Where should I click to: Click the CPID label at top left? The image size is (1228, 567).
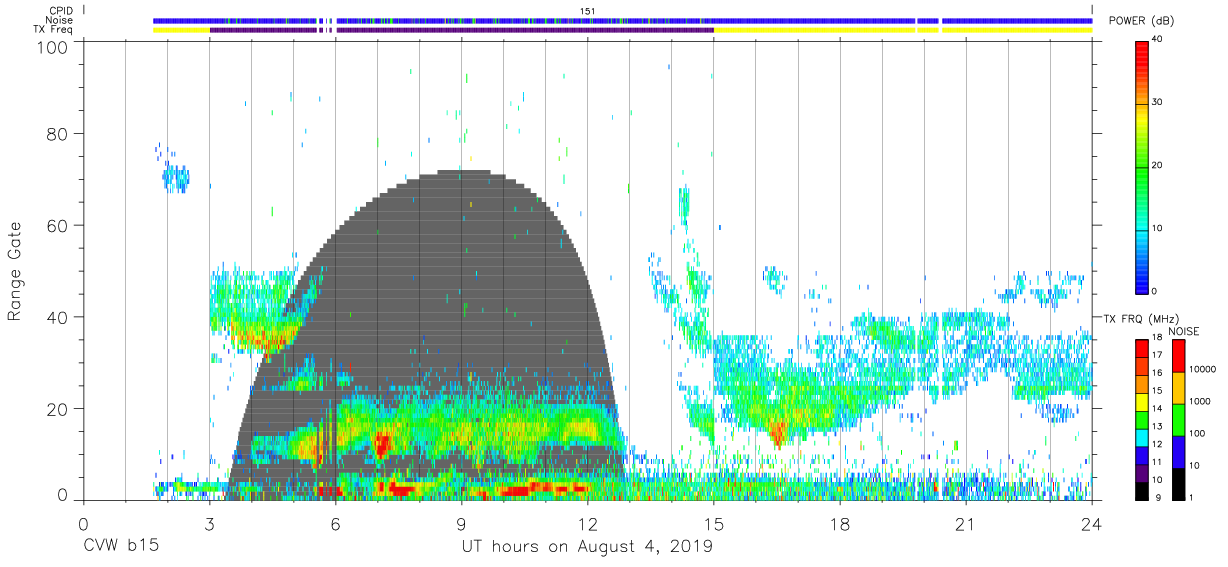pyautogui.click(x=61, y=10)
